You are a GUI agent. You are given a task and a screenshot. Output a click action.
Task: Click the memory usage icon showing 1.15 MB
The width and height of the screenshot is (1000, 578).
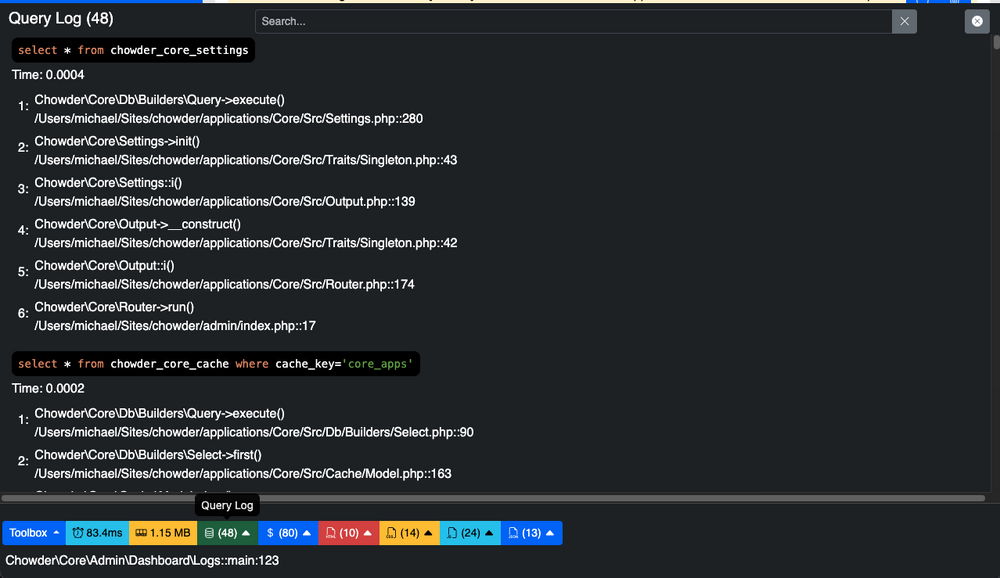tap(141, 532)
